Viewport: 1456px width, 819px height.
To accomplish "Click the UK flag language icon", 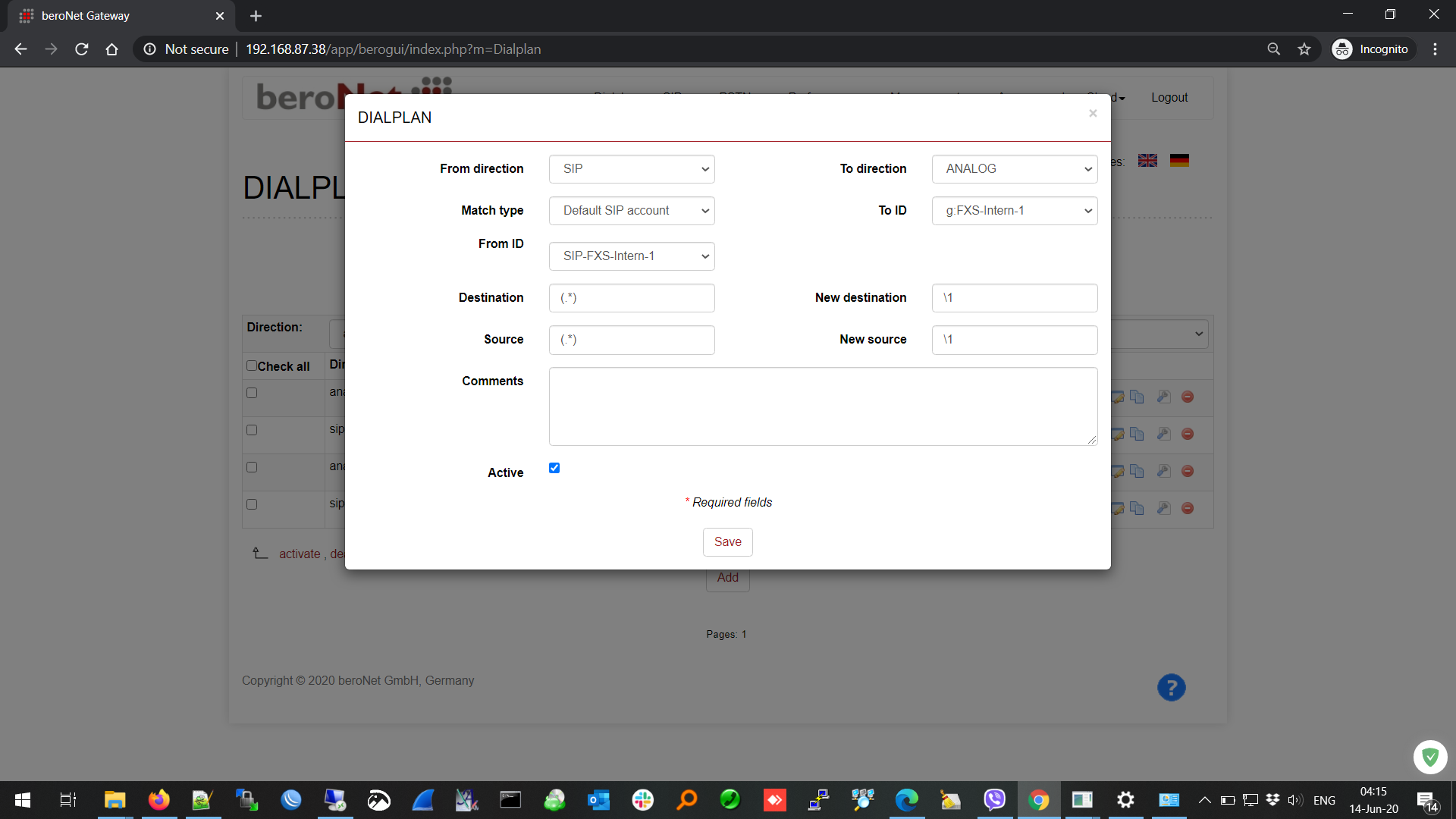I will (x=1147, y=161).
